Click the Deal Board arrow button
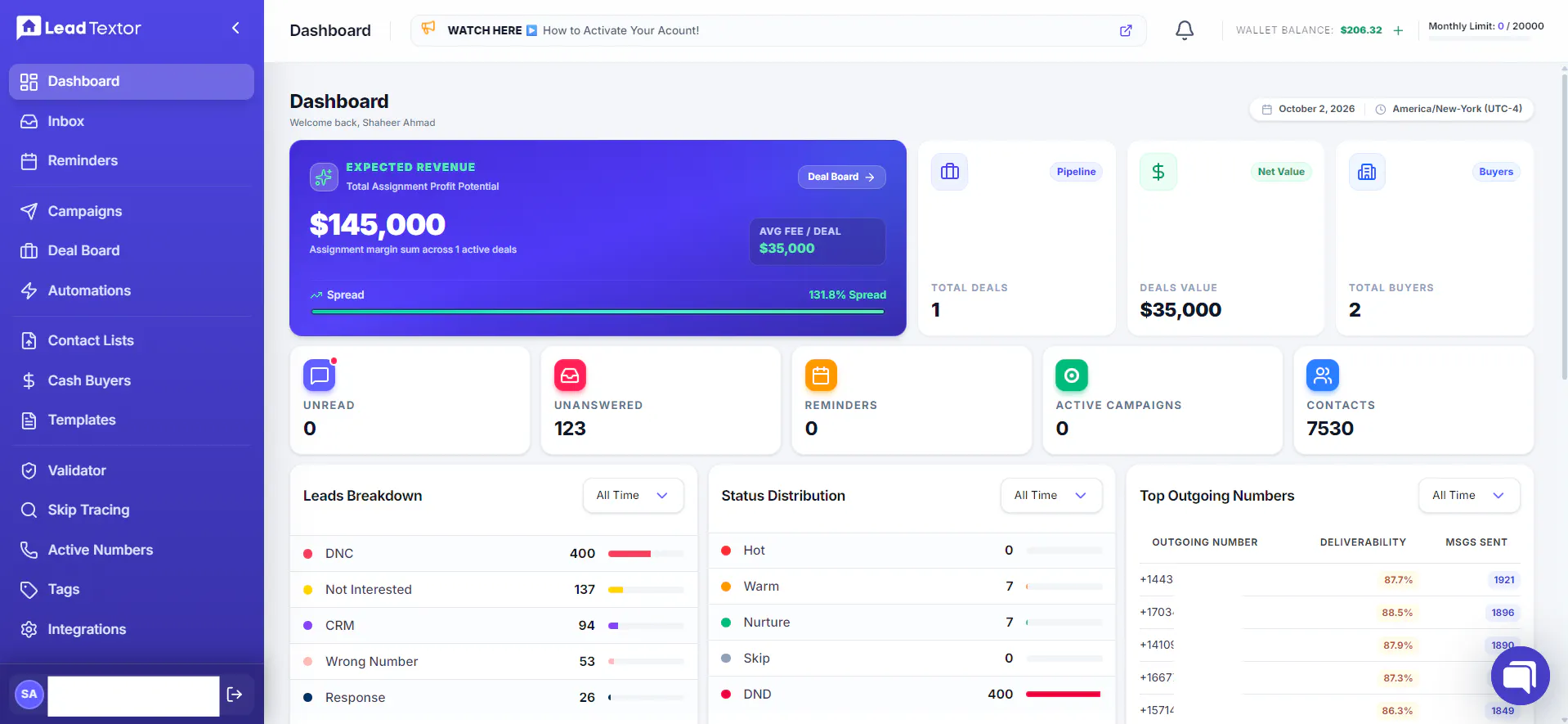This screenshot has width=1568, height=724. click(x=841, y=177)
